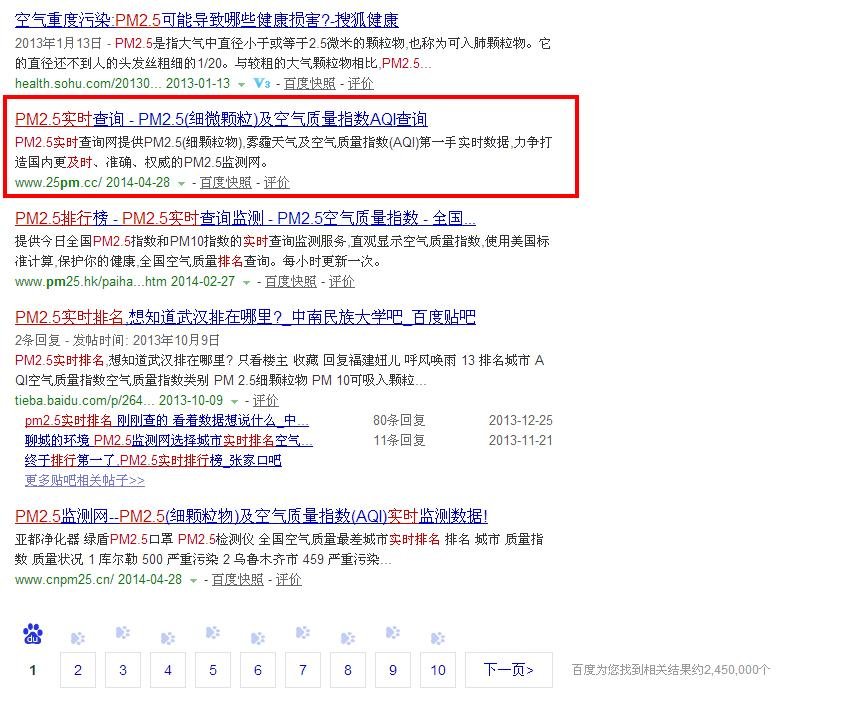
Task: Click the paw icon above page 8
Action: coord(347,638)
